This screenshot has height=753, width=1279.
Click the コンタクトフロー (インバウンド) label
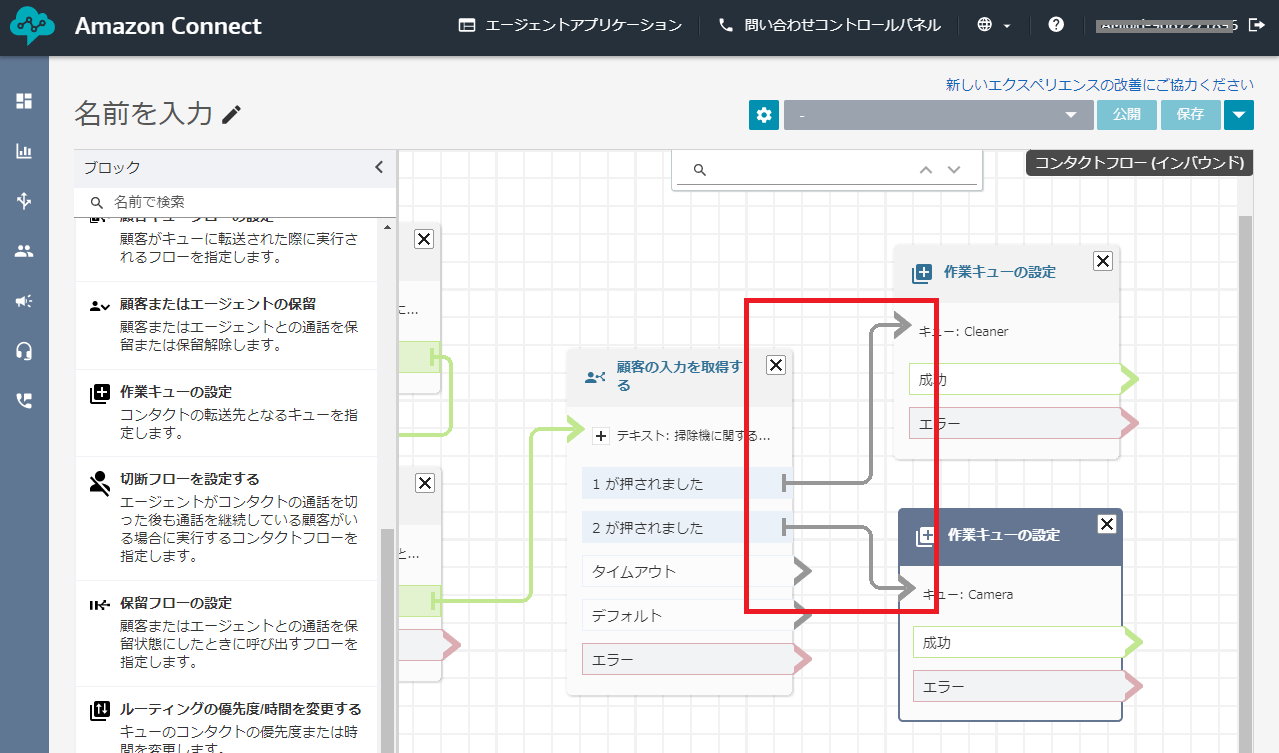pos(1140,163)
